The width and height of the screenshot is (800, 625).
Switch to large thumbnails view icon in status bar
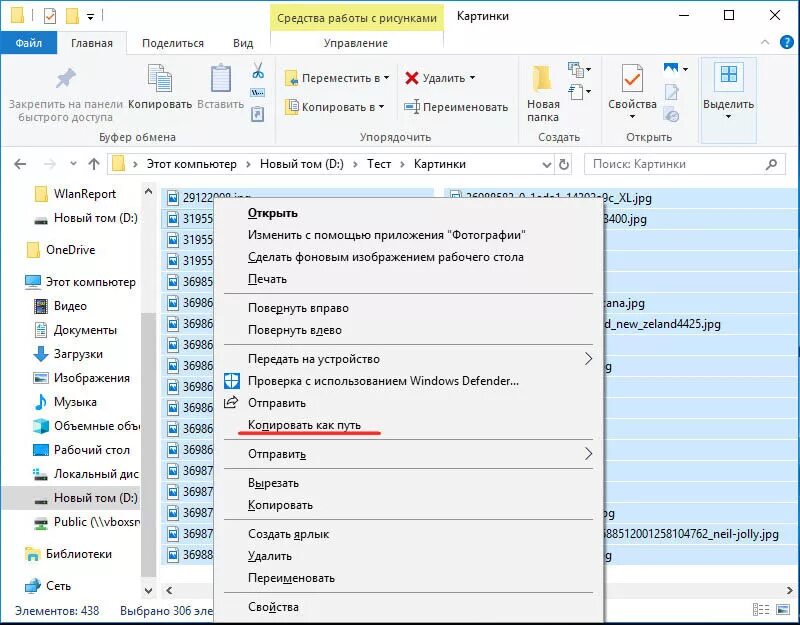[783, 609]
